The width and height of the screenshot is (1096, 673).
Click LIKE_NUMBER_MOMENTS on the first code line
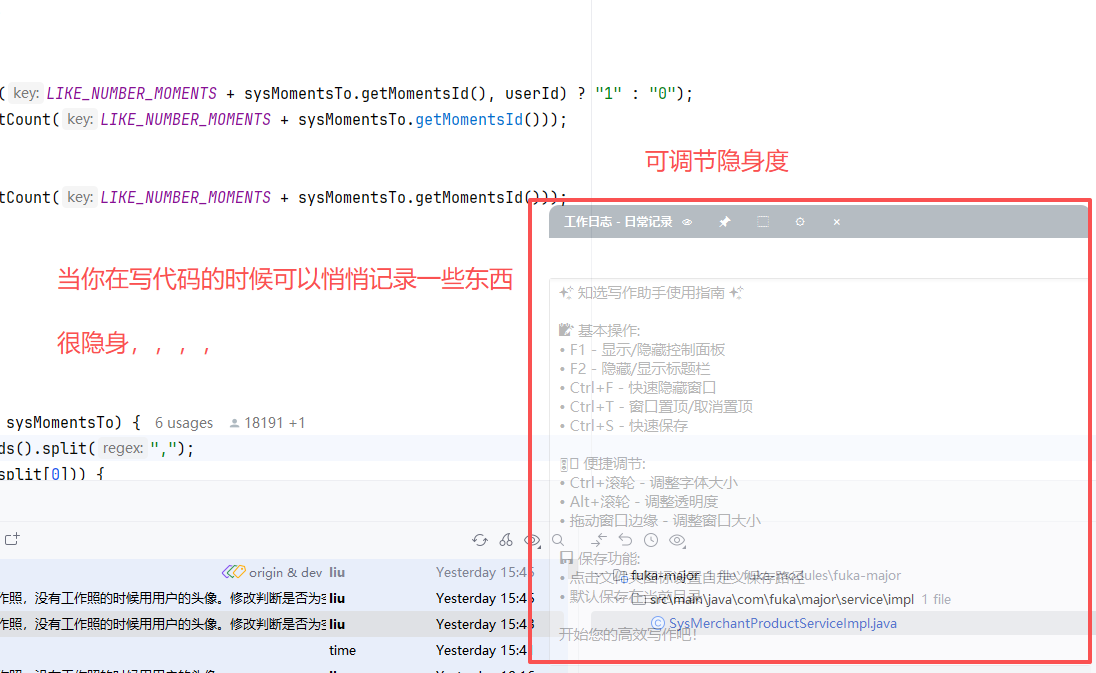point(131,94)
